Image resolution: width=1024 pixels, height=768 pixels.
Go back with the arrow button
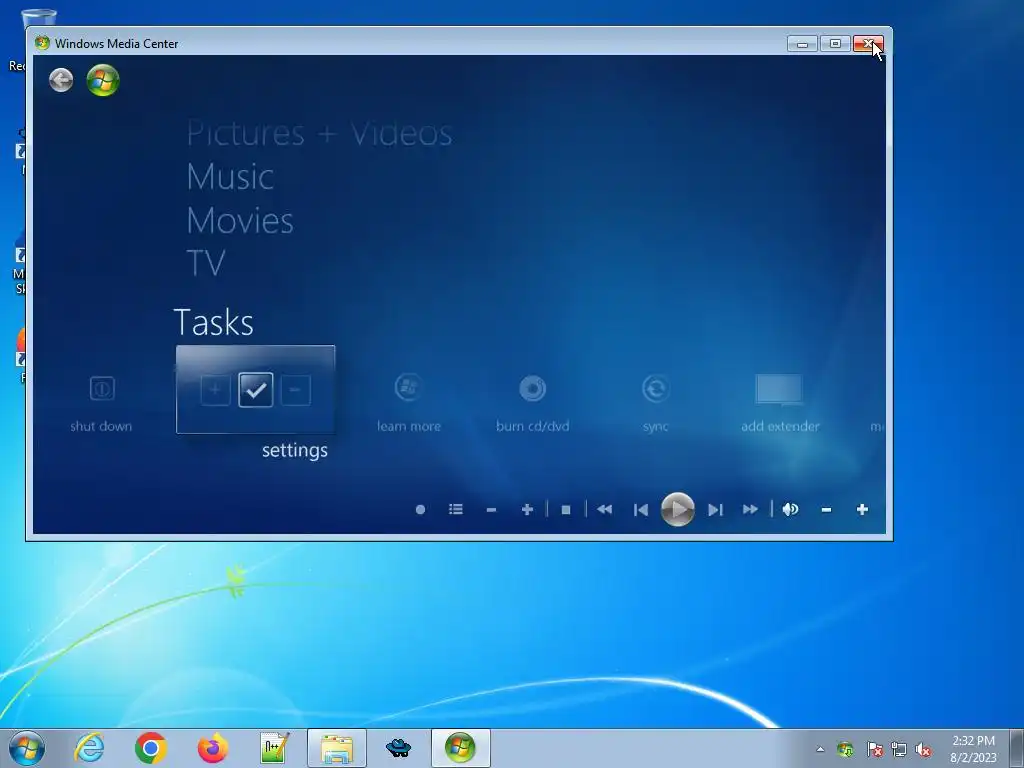point(61,80)
